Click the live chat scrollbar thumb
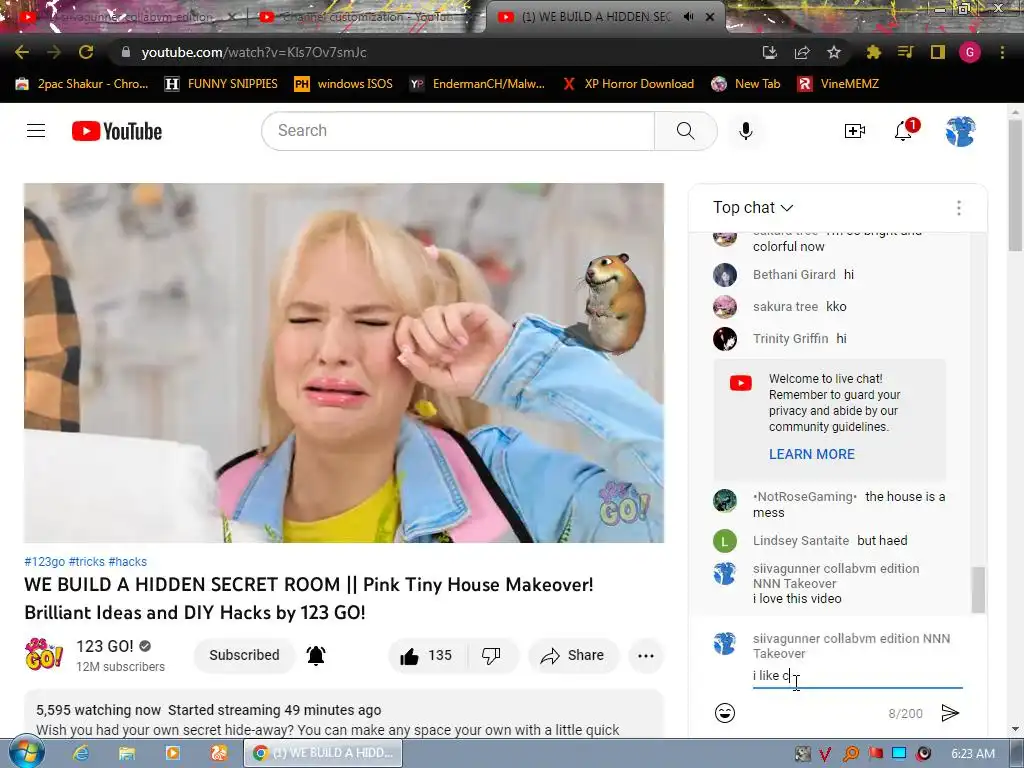1024x768 pixels. [x=978, y=590]
